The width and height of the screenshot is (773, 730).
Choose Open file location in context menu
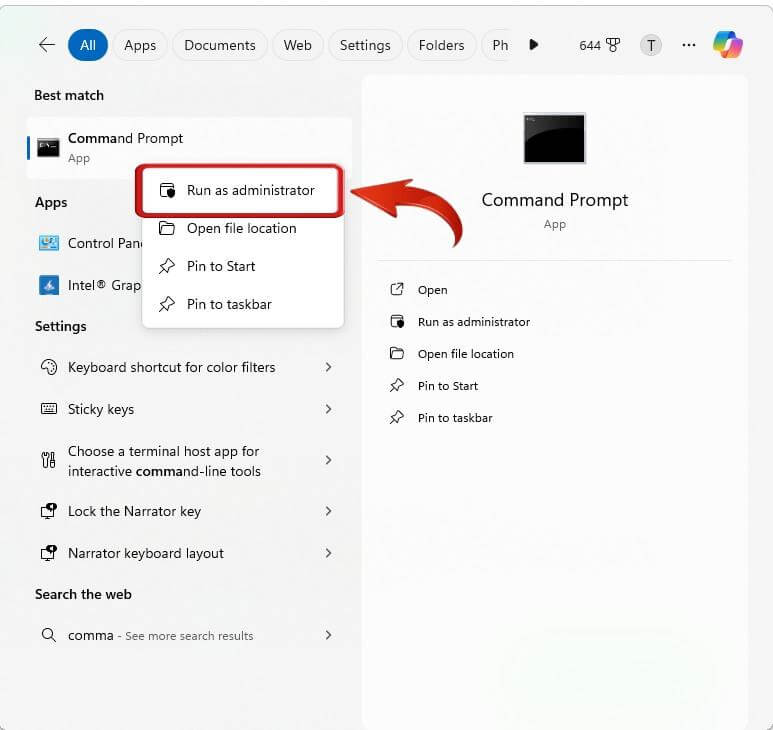242,228
